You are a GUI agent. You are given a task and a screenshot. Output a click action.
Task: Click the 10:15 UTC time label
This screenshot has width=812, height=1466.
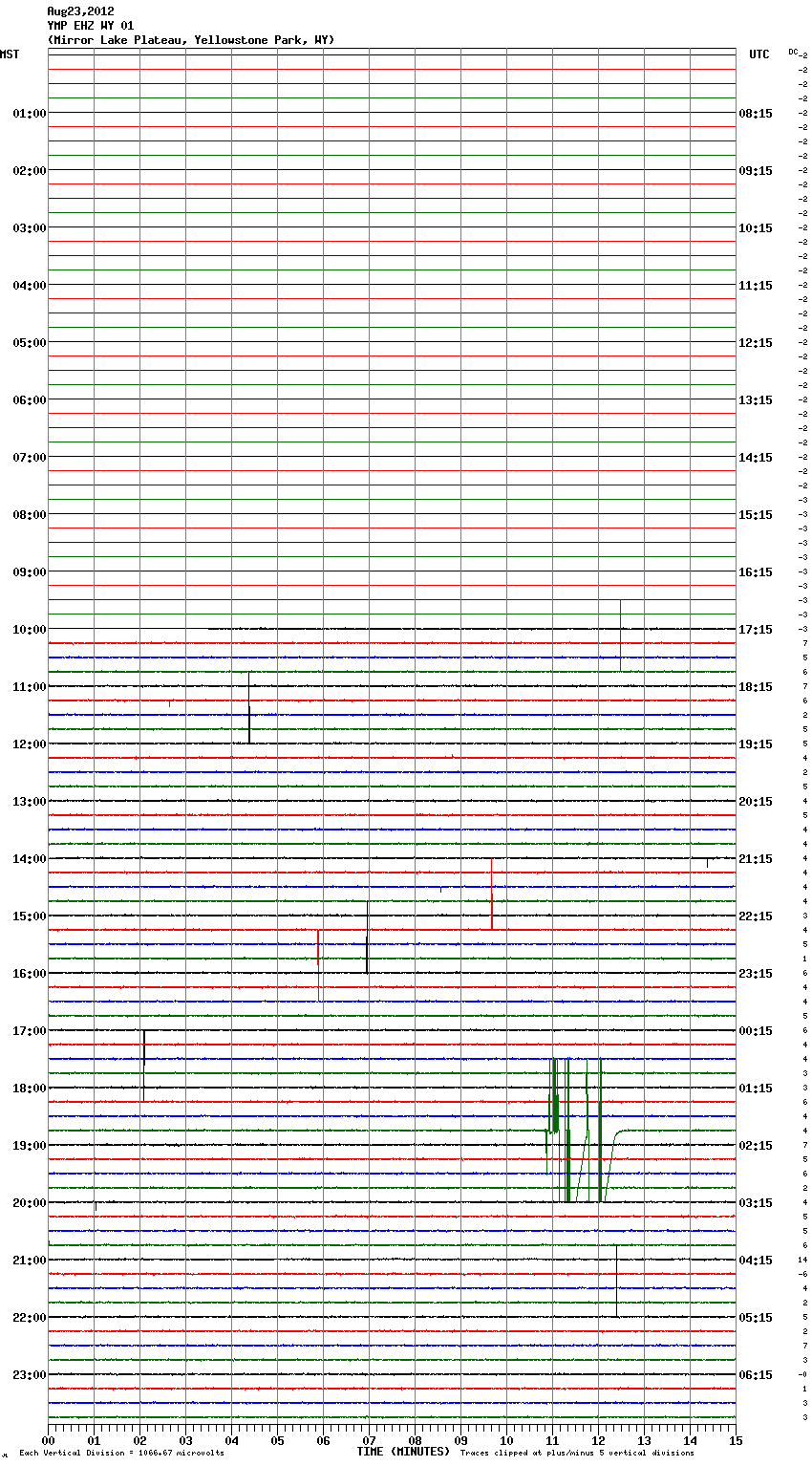(x=756, y=228)
